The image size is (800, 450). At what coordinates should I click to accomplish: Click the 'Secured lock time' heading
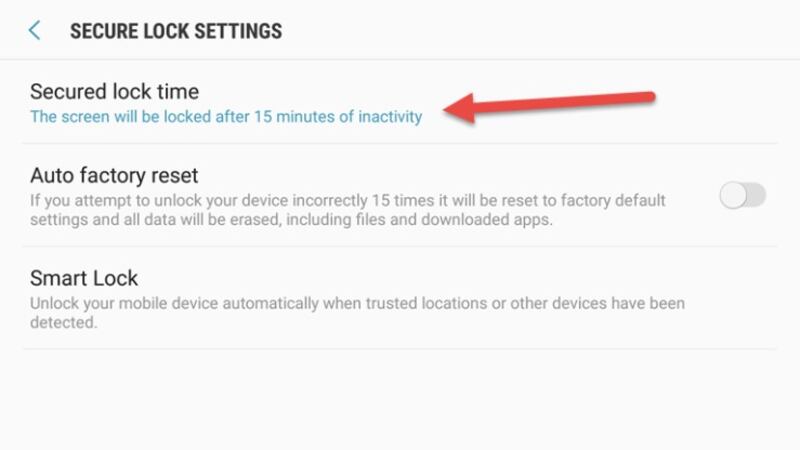click(x=114, y=92)
